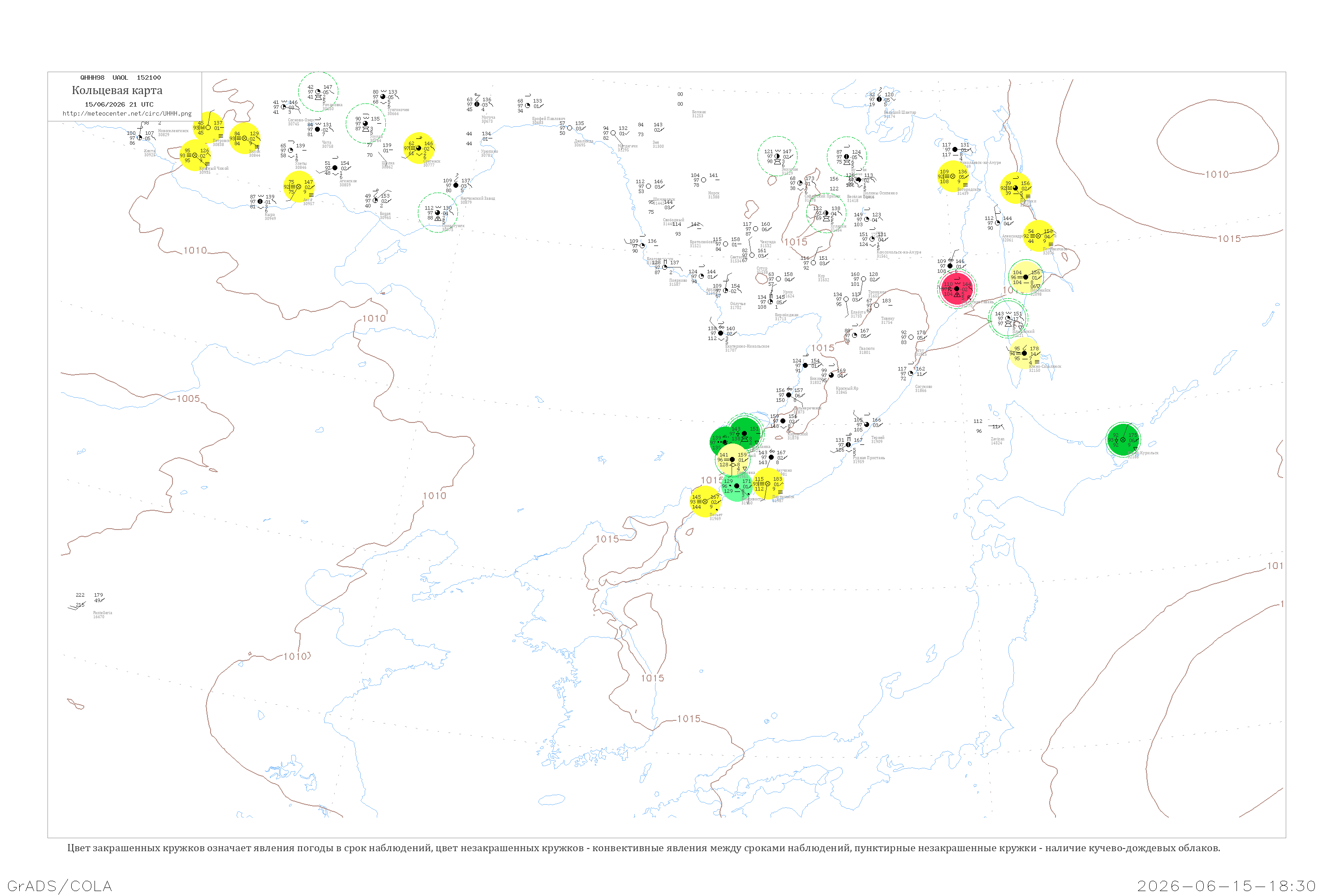Click the green Южно-Курильск station circle
Image resolution: width=1344 pixels, height=896 pixels.
(x=1123, y=440)
